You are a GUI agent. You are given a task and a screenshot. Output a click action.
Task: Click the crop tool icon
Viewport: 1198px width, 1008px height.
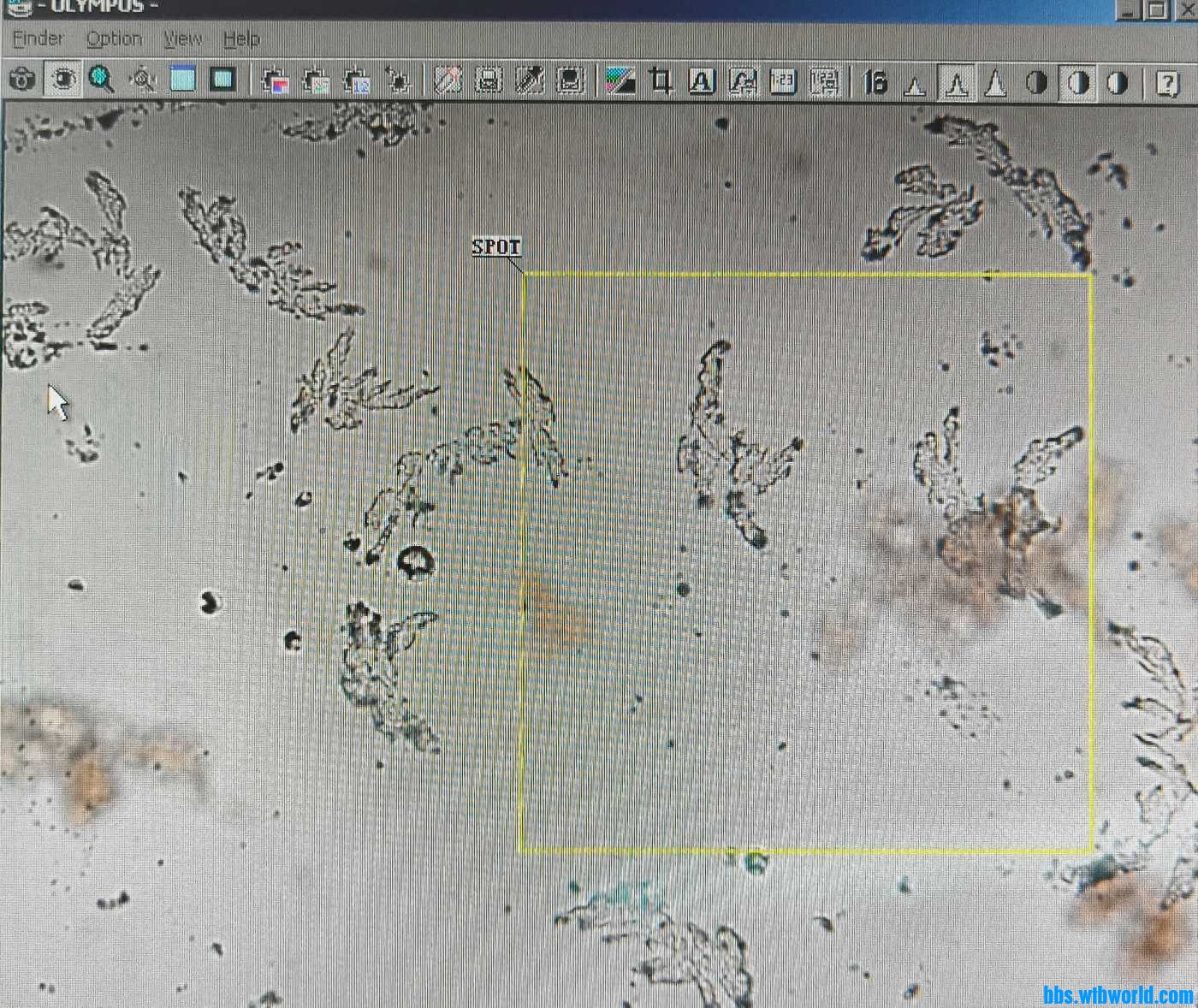[660, 81]
